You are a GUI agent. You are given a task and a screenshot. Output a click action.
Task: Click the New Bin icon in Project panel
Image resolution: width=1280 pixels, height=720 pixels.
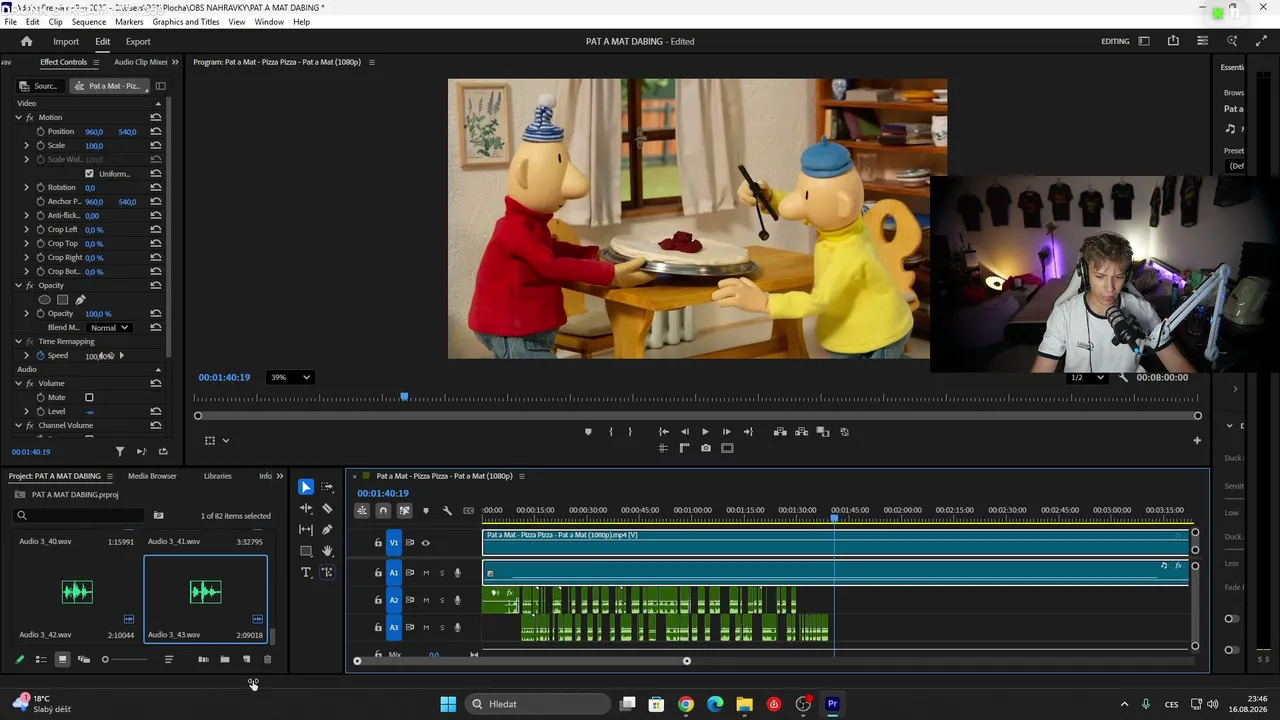225,659
